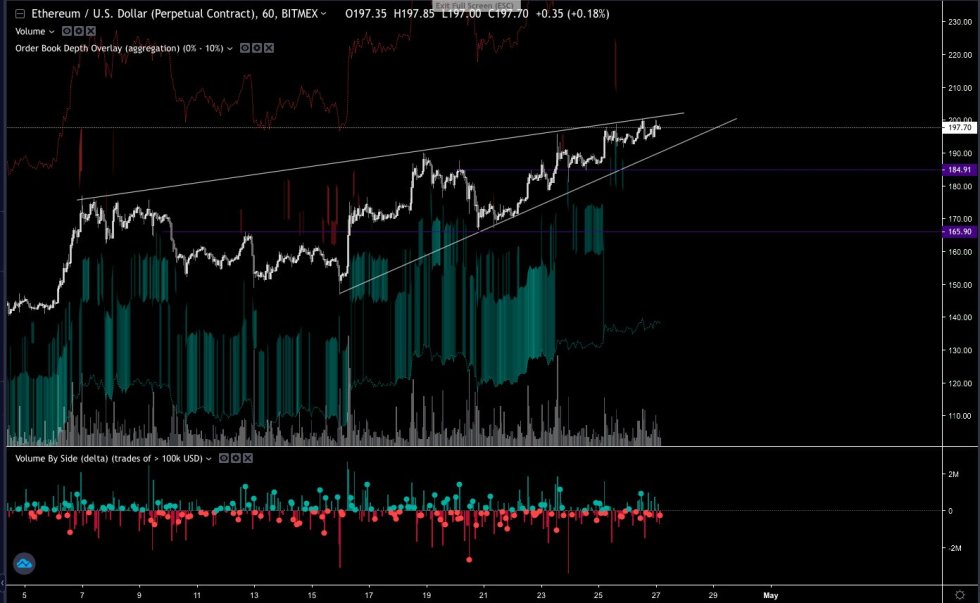
Task: Toggle visibility of Order Book Depth Overlay
Action: 245,47
